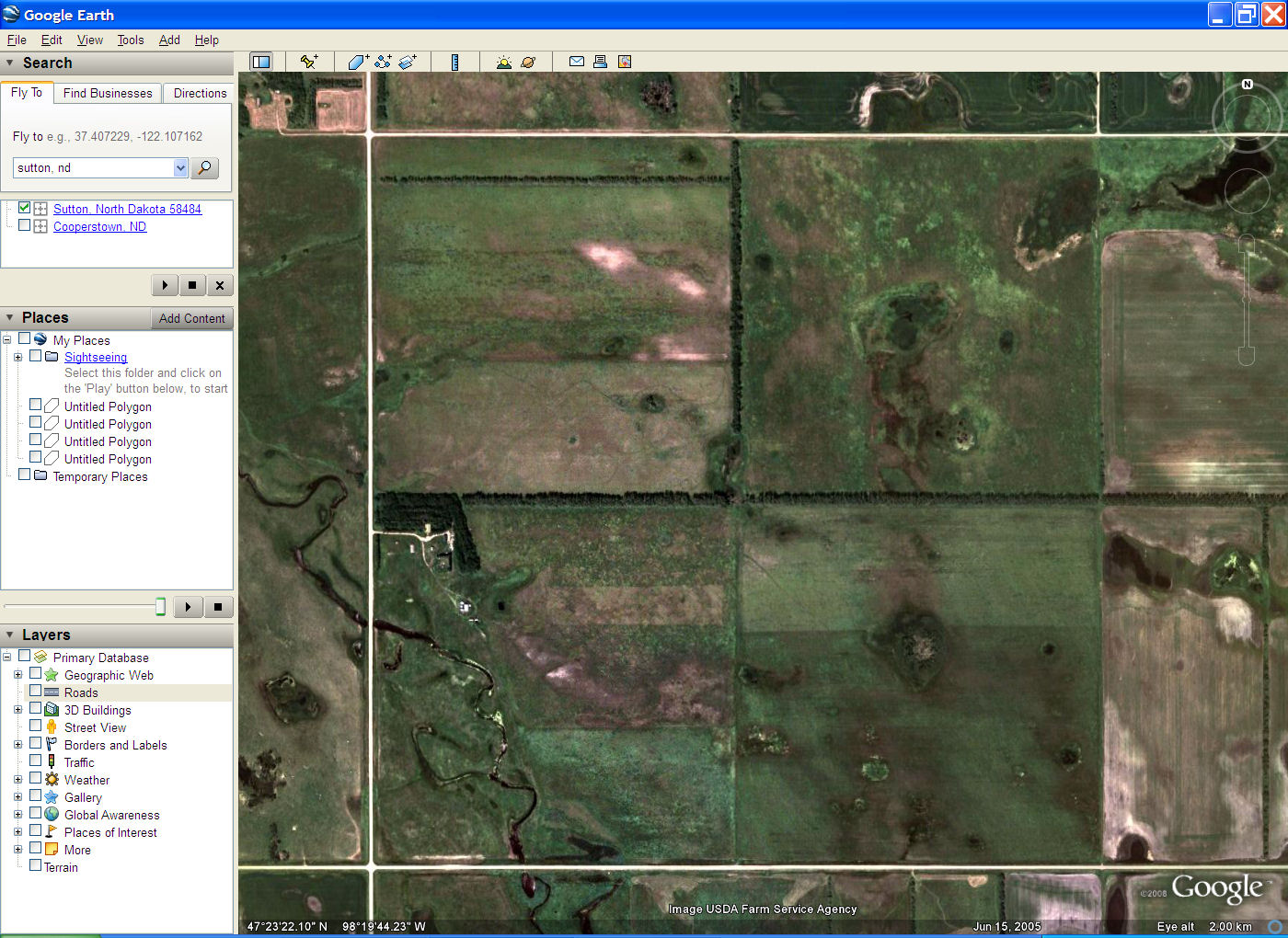Check the Sightseeing folder checkbox
Image resolution: width=1288 pixels, height=938 pixels.
point(35,356)
